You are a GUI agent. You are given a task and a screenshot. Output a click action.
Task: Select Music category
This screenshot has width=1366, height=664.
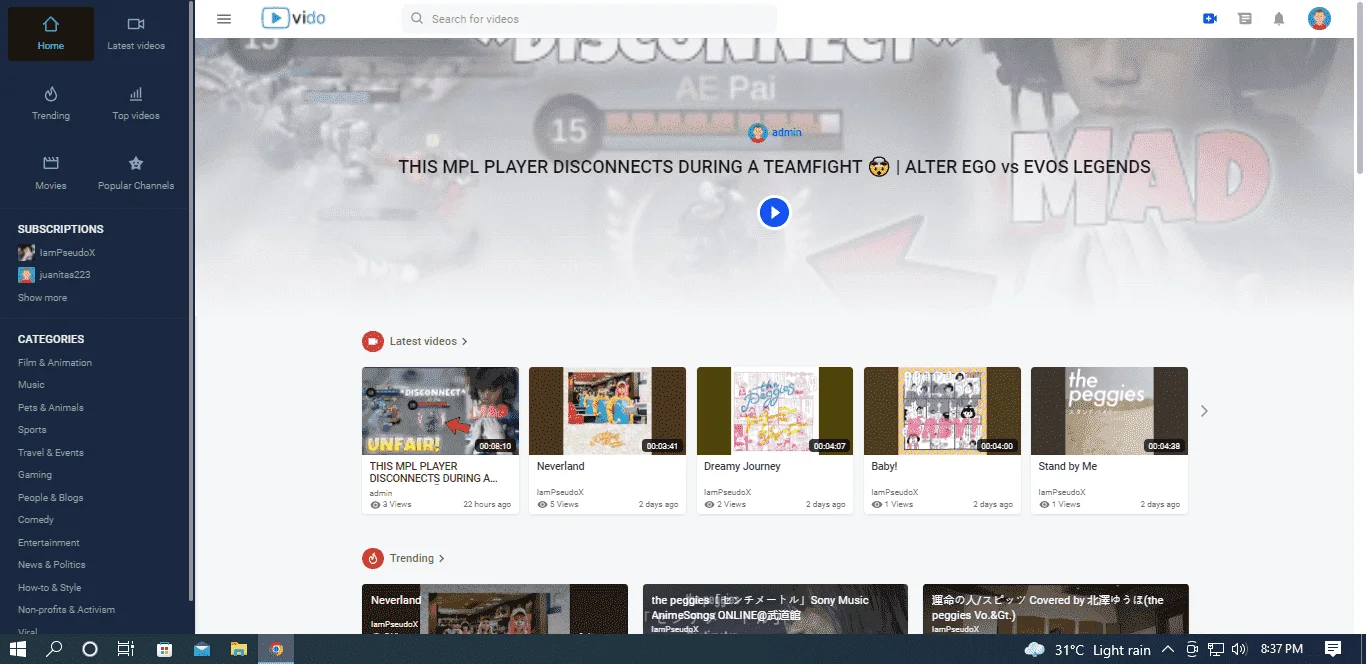tap(31, 385)
